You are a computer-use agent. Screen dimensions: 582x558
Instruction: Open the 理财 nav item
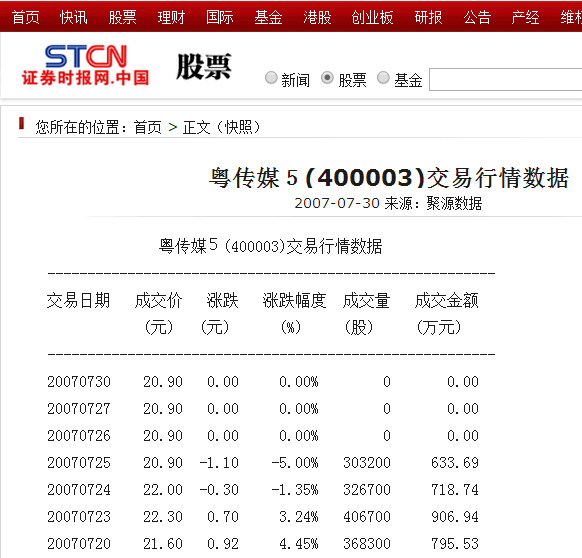pyautogui.click(x=171, y=17)
